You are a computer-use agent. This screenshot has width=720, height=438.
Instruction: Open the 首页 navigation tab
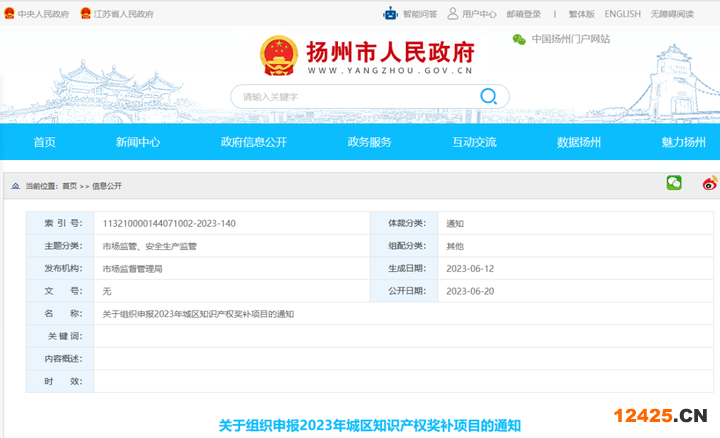45,142
